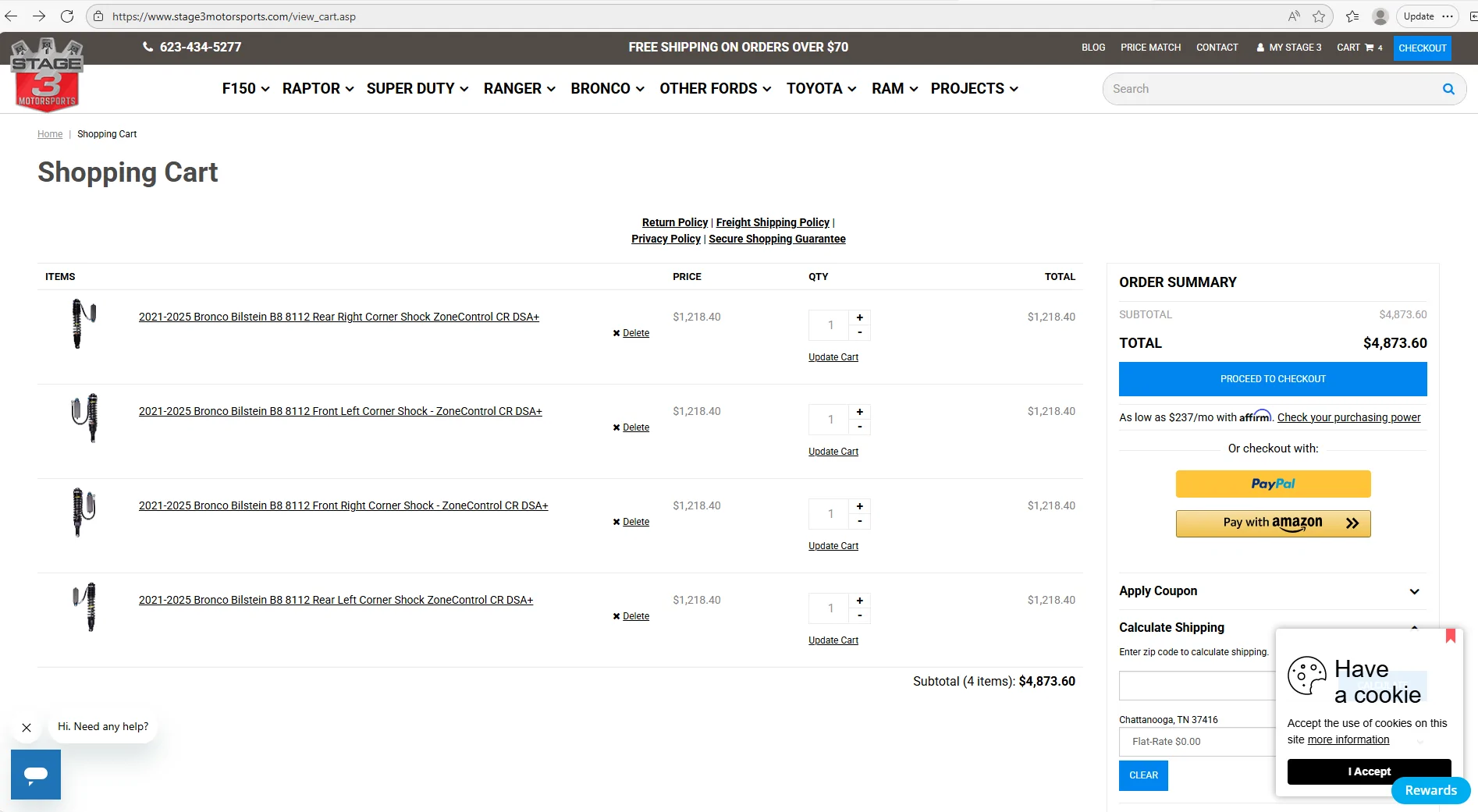Viewport: 1478px width, 812px height.
Task: Expand the PROJECTS menu
Action: pos(975,89)
